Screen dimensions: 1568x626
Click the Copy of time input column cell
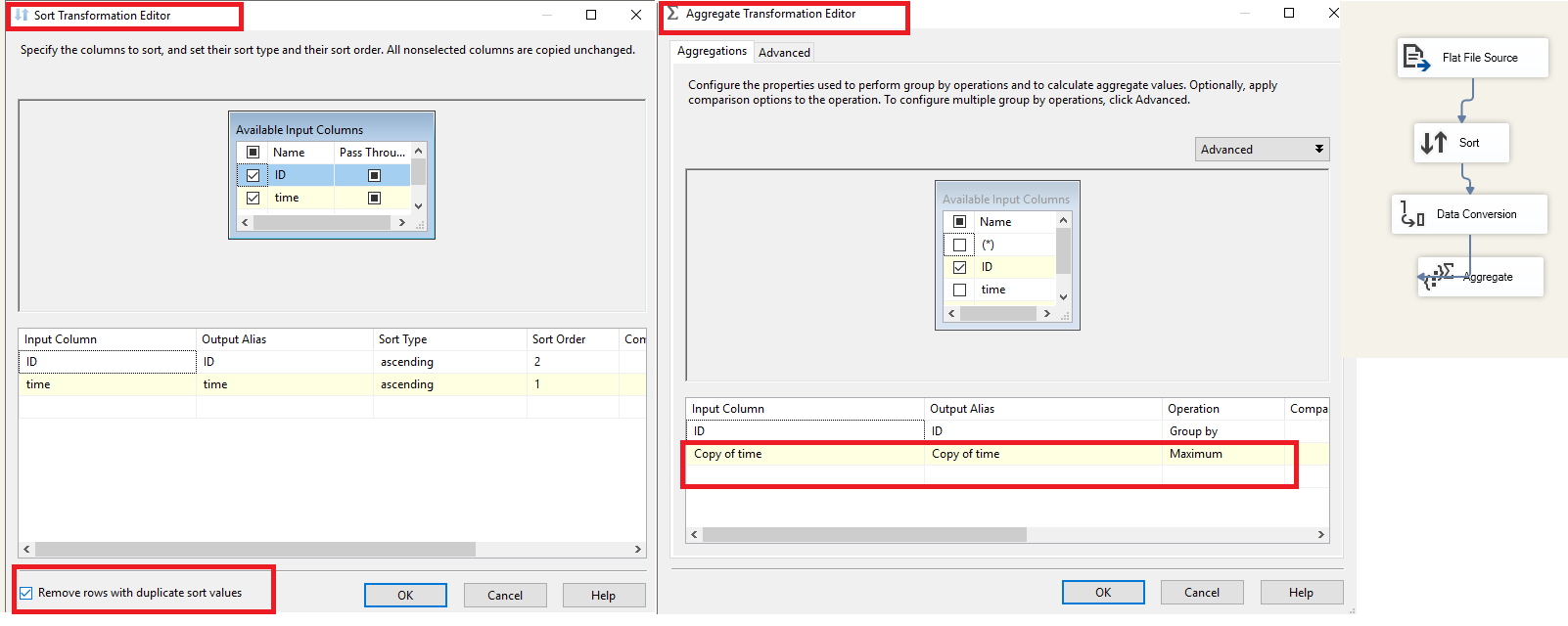[x=806, y=454]
